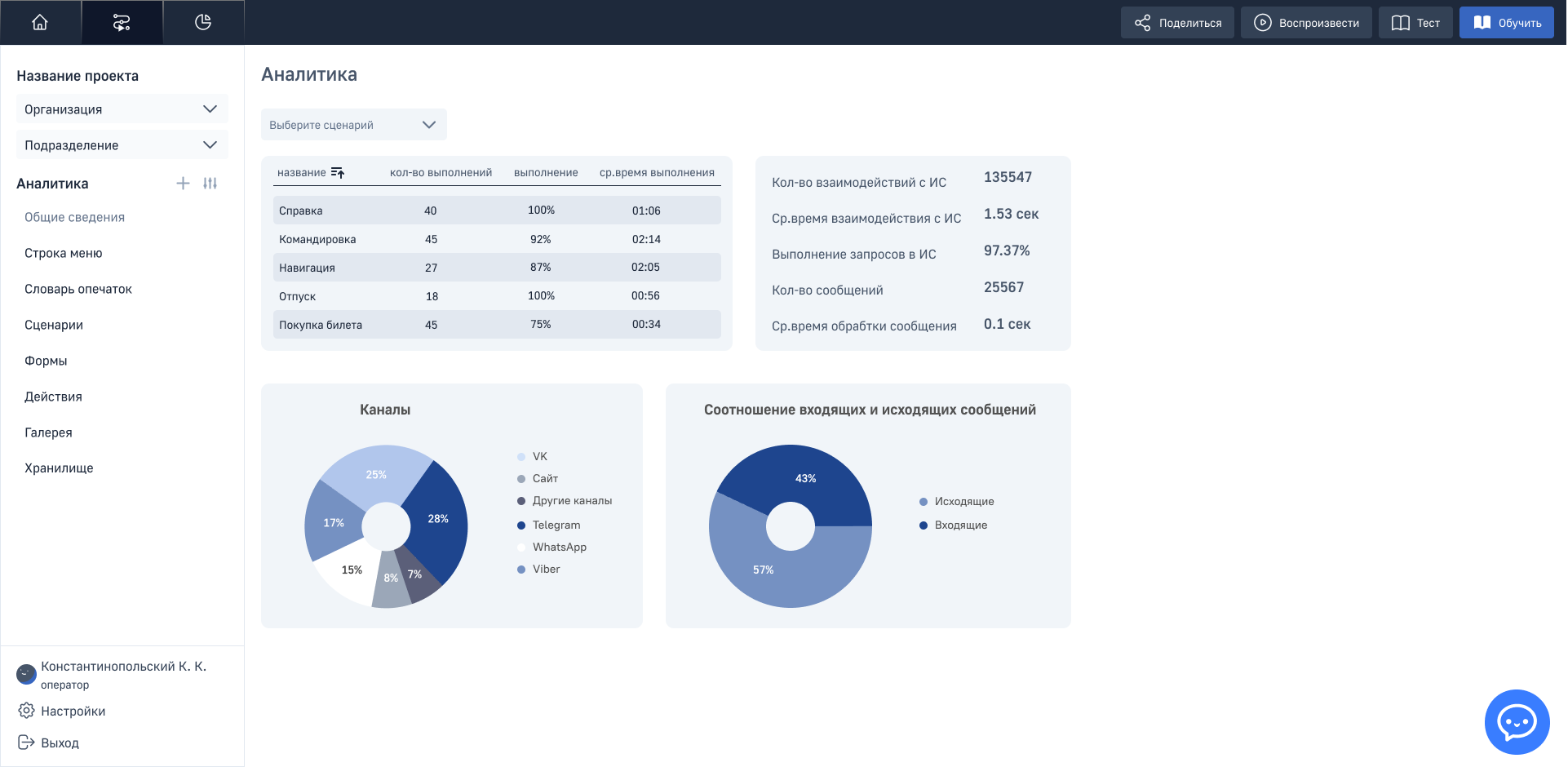Open the pie chart analytics tab

tap(203, 22)
